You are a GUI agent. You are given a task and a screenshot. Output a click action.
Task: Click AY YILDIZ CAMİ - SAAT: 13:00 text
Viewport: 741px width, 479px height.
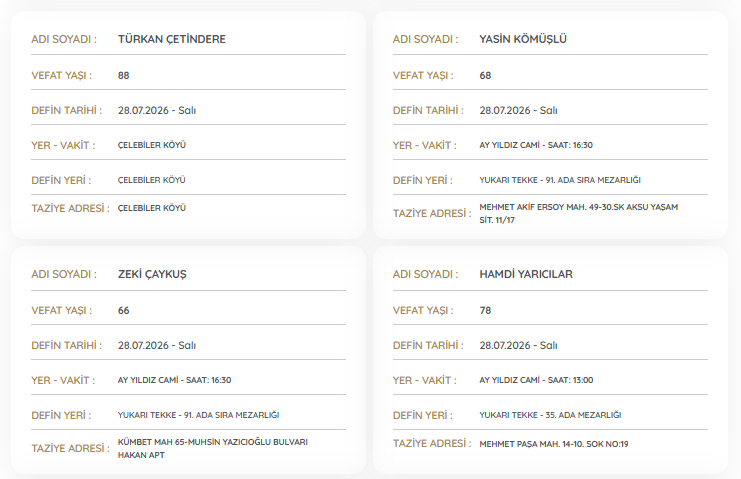point(536,380)
